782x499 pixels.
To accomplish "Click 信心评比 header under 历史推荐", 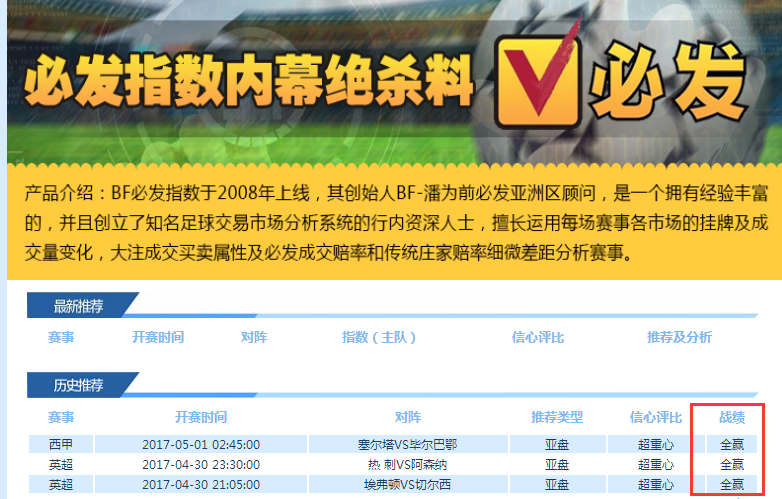I will [656, 417].
